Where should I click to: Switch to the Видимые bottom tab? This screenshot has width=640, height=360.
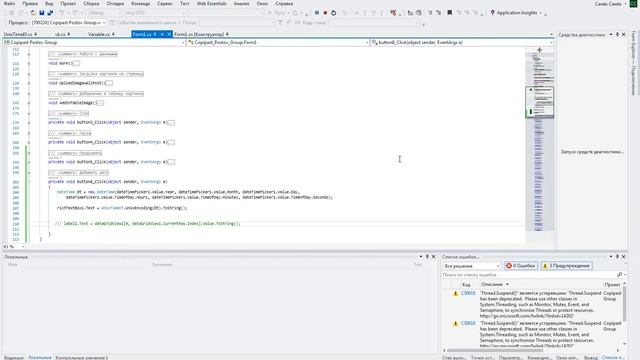point(14,358)
